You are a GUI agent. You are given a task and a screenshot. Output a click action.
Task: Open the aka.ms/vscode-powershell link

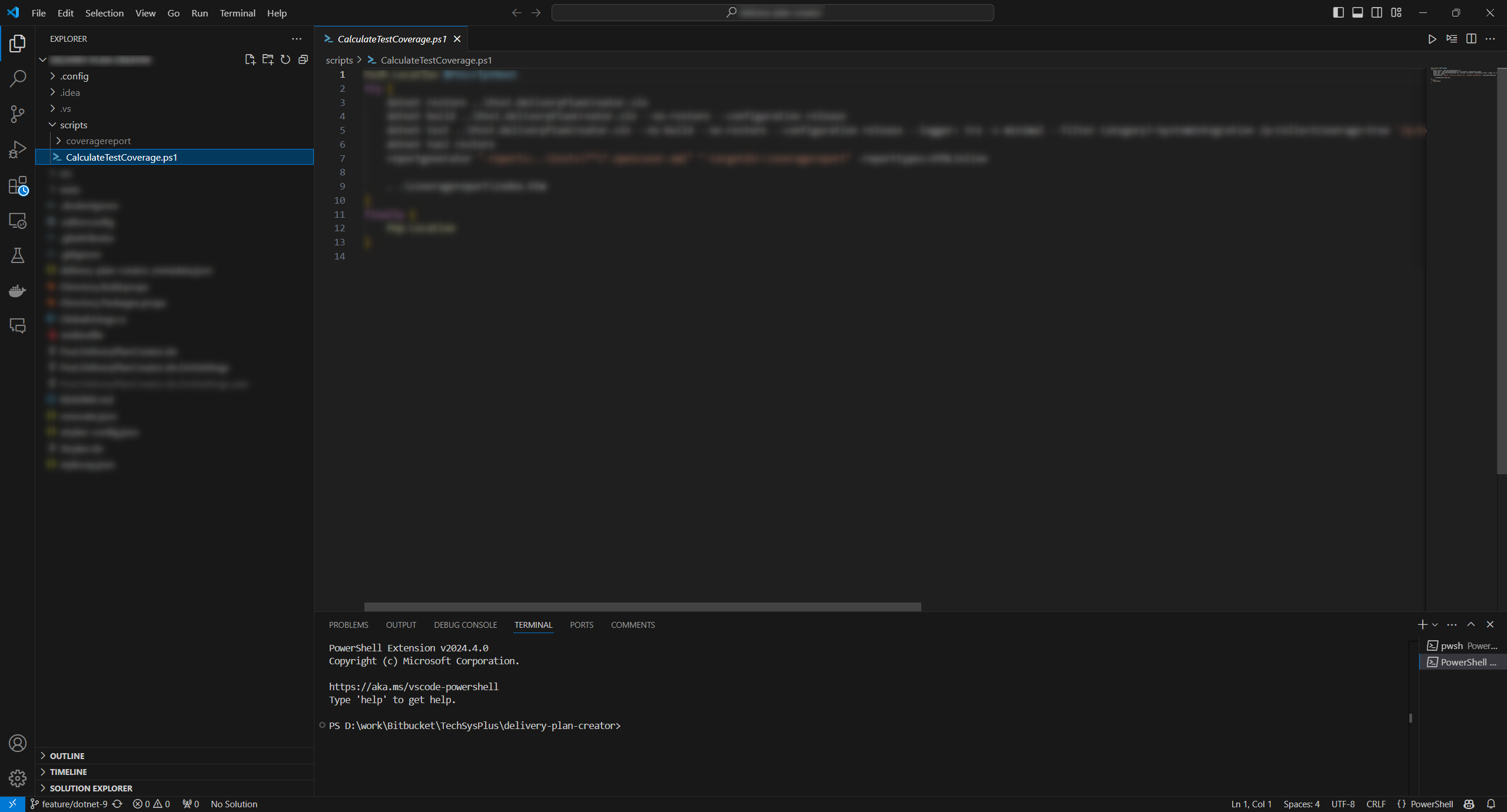click(x=413, y=687)
